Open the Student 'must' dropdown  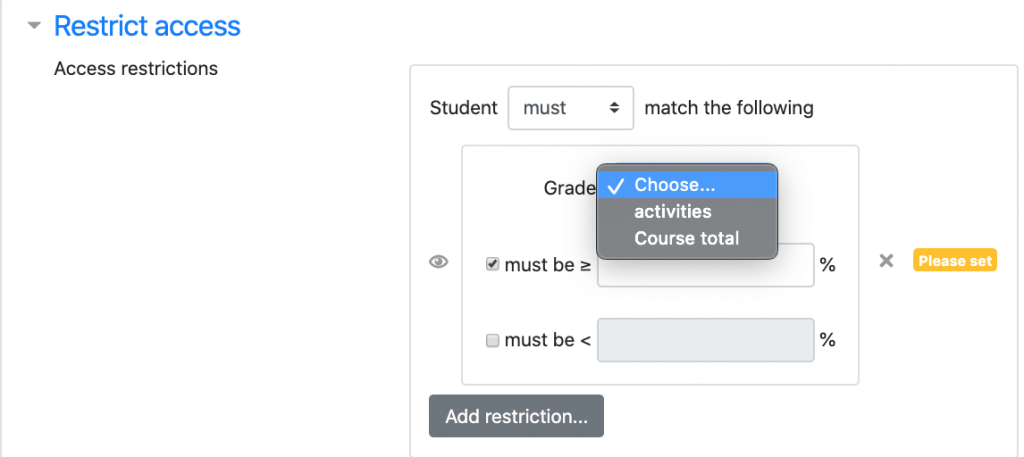pyautogui.click(x=570, y=108)
